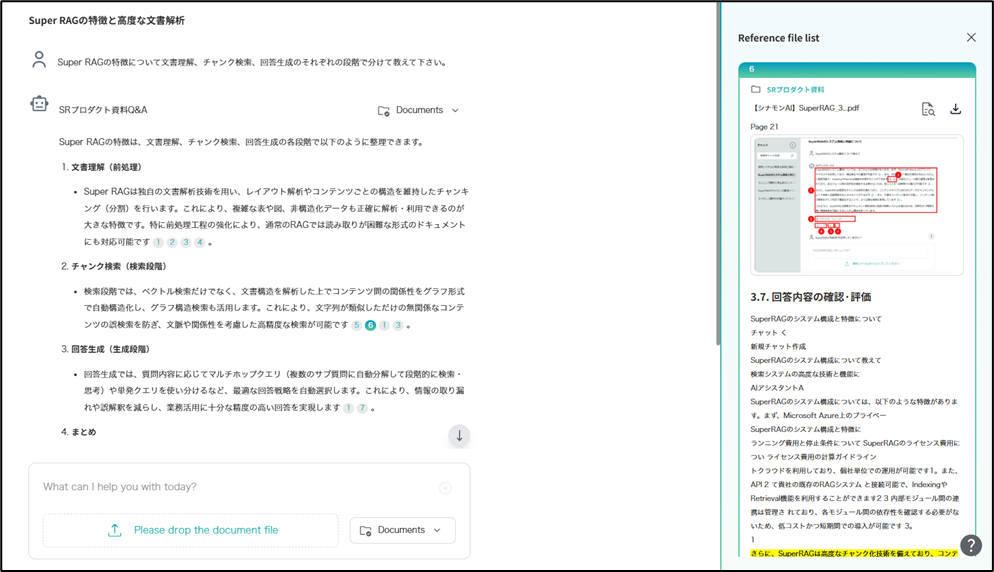Click the upload icon beside drop file text
This screenshot has height=572, width=994.
click(x=115, y=530)
